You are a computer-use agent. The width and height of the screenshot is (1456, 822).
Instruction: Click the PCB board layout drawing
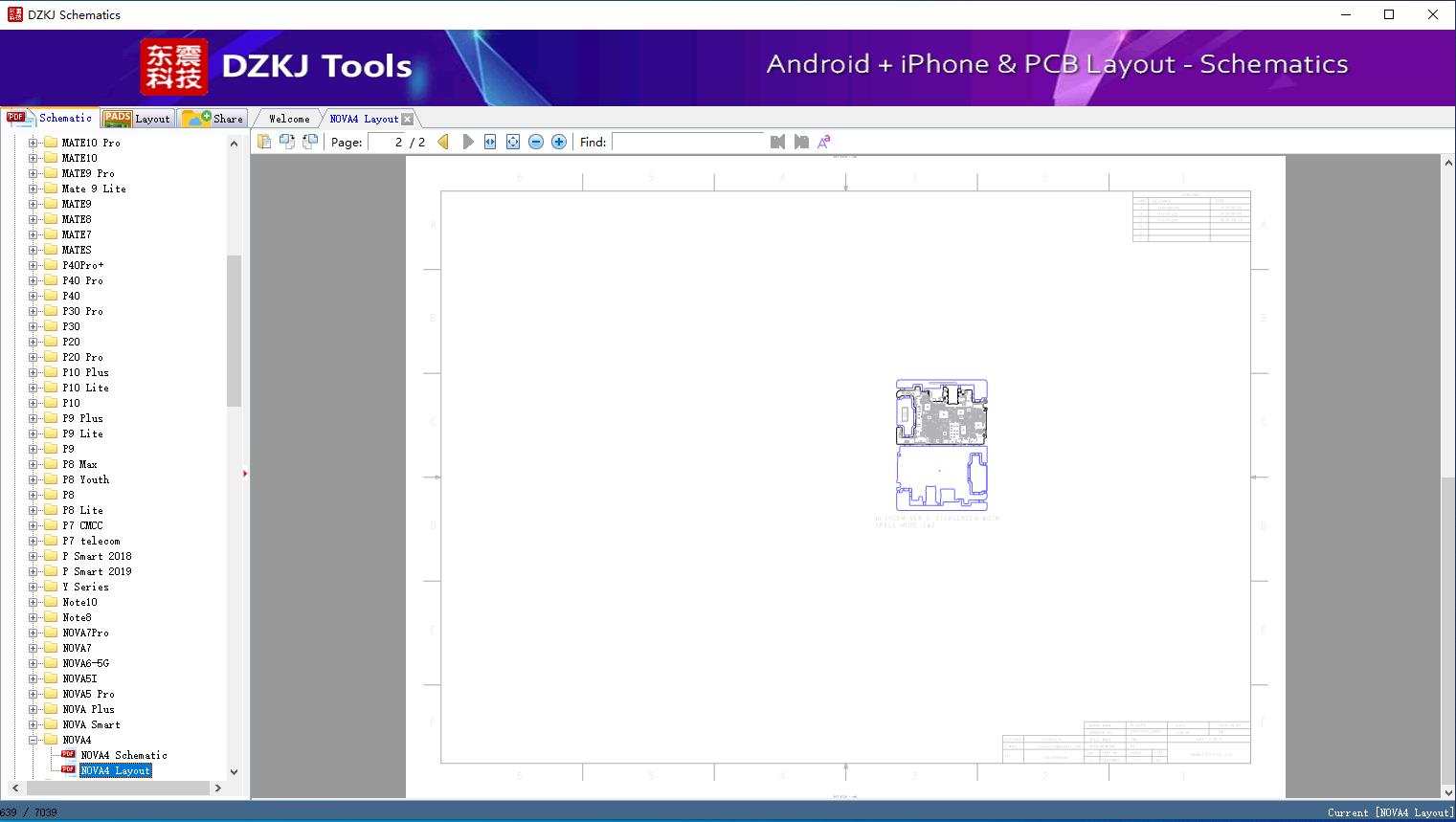click(941, 445)
